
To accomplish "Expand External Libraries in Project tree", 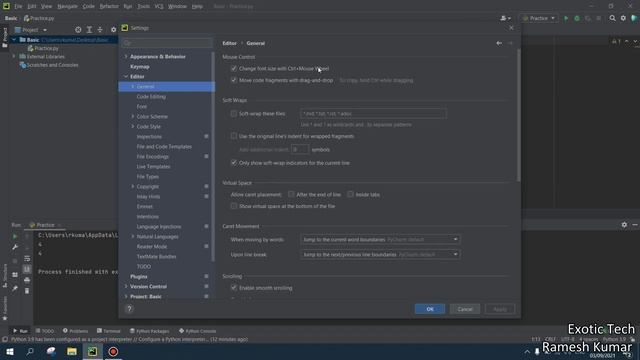I will pos(14,56).
